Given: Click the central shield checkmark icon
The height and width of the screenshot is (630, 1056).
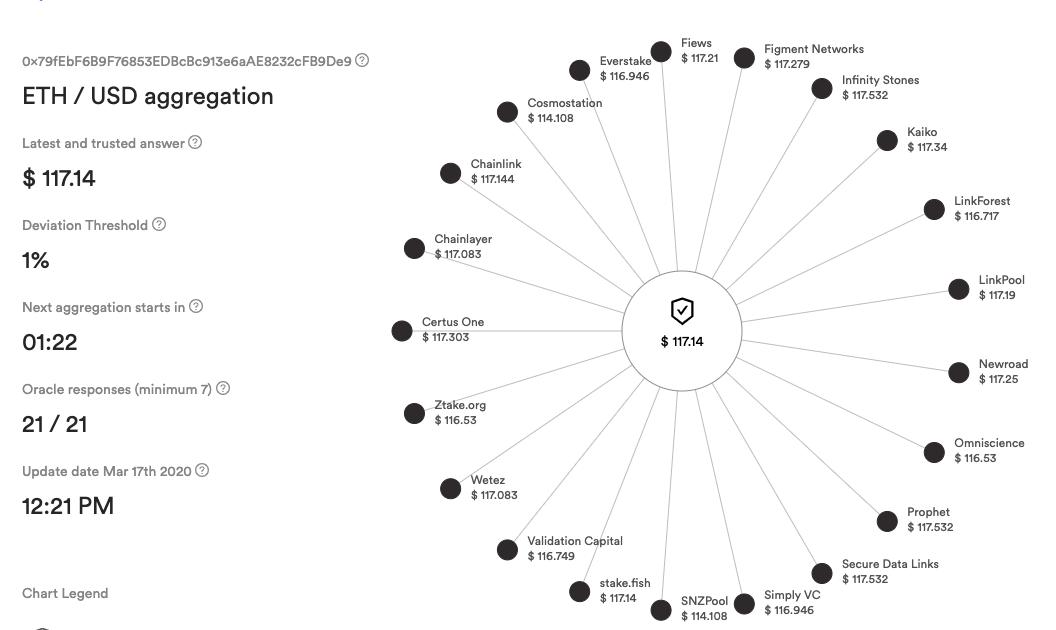Looking at the screenshot, I should tap(682, 311).
